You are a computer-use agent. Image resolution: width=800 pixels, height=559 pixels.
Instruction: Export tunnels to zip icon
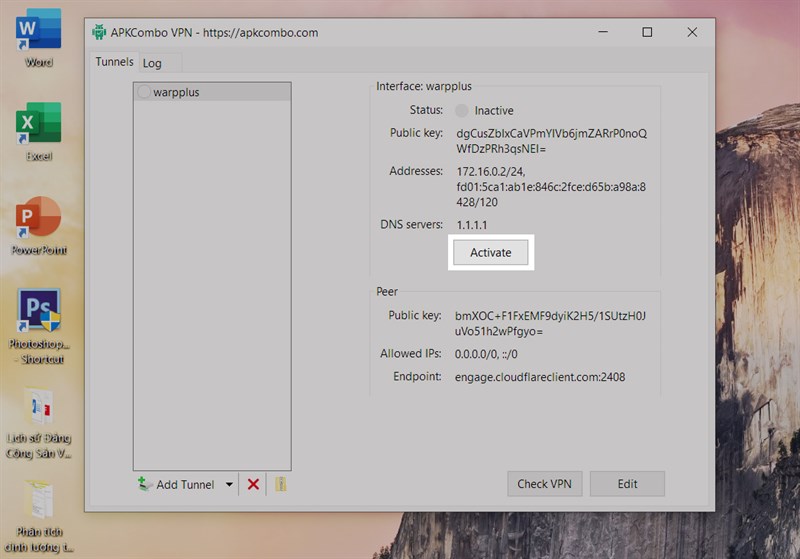point(280,484)
